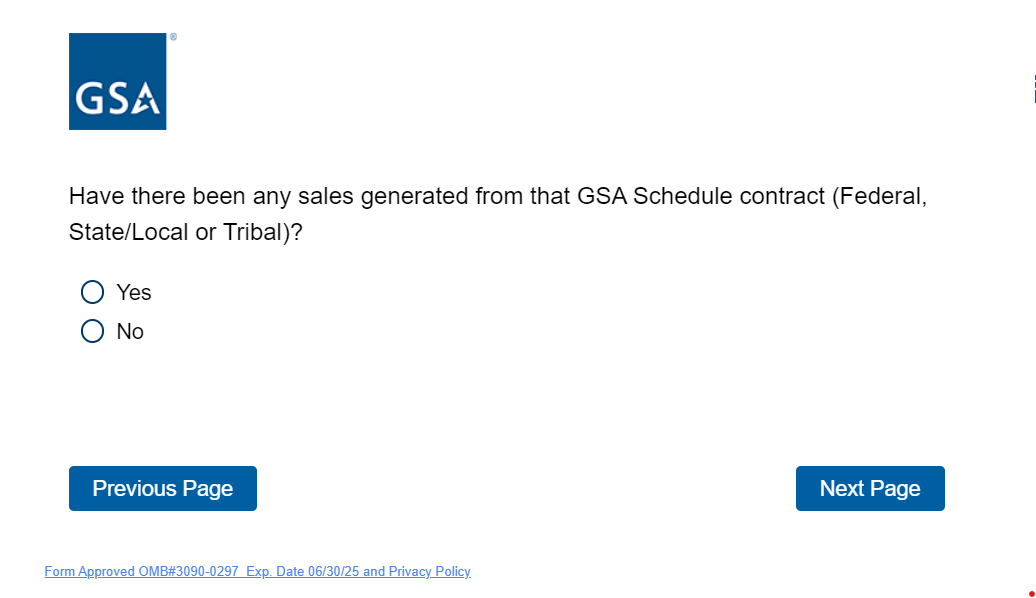Click the letter S in GSA logo

pos(116,100)
